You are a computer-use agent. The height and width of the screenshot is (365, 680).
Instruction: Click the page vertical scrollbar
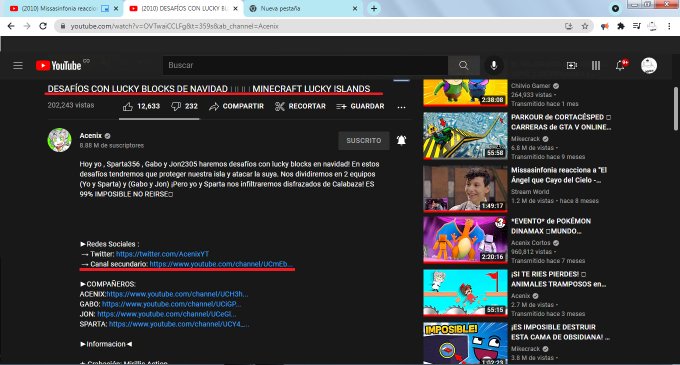tap(675, 108)
